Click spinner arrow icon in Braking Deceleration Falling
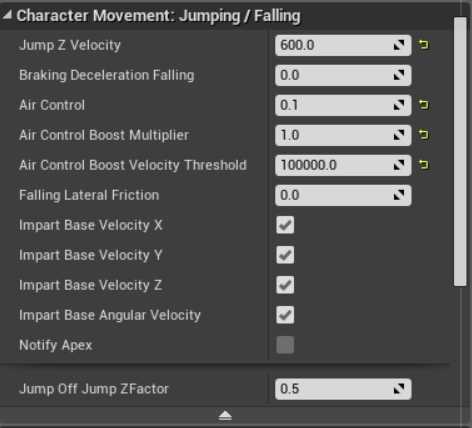Viewport: 472px width, 428px height. (x=399, y=75)
